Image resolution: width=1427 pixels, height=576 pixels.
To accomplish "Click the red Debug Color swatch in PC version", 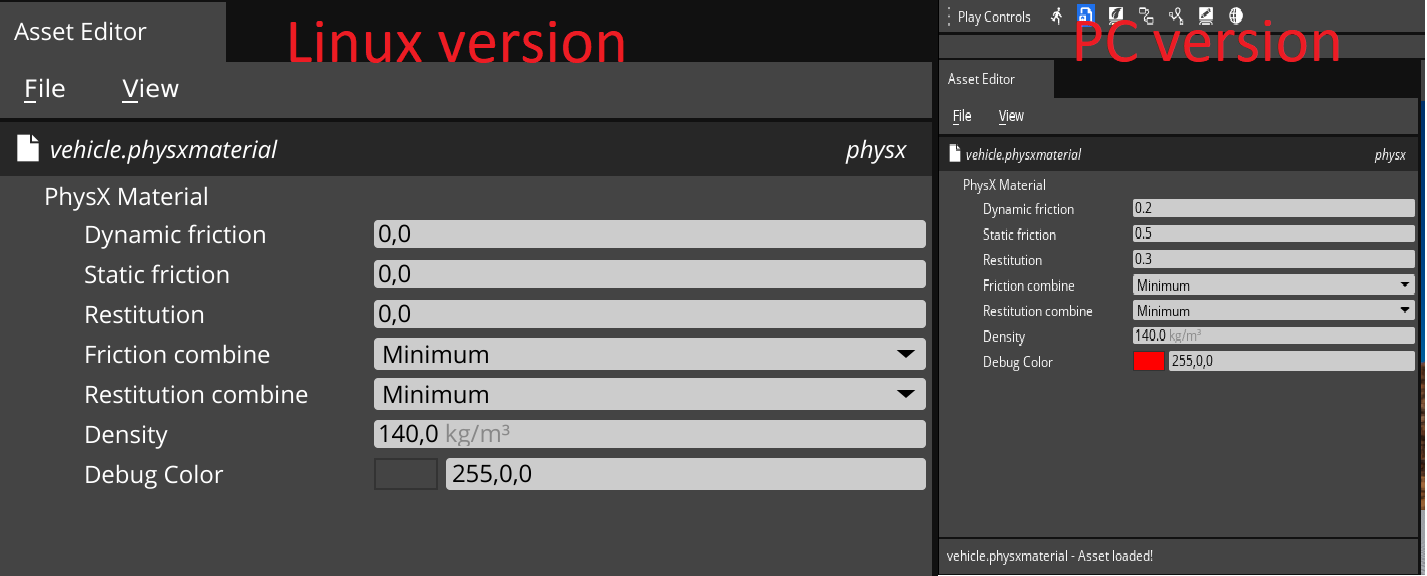I will point(1149,362).
